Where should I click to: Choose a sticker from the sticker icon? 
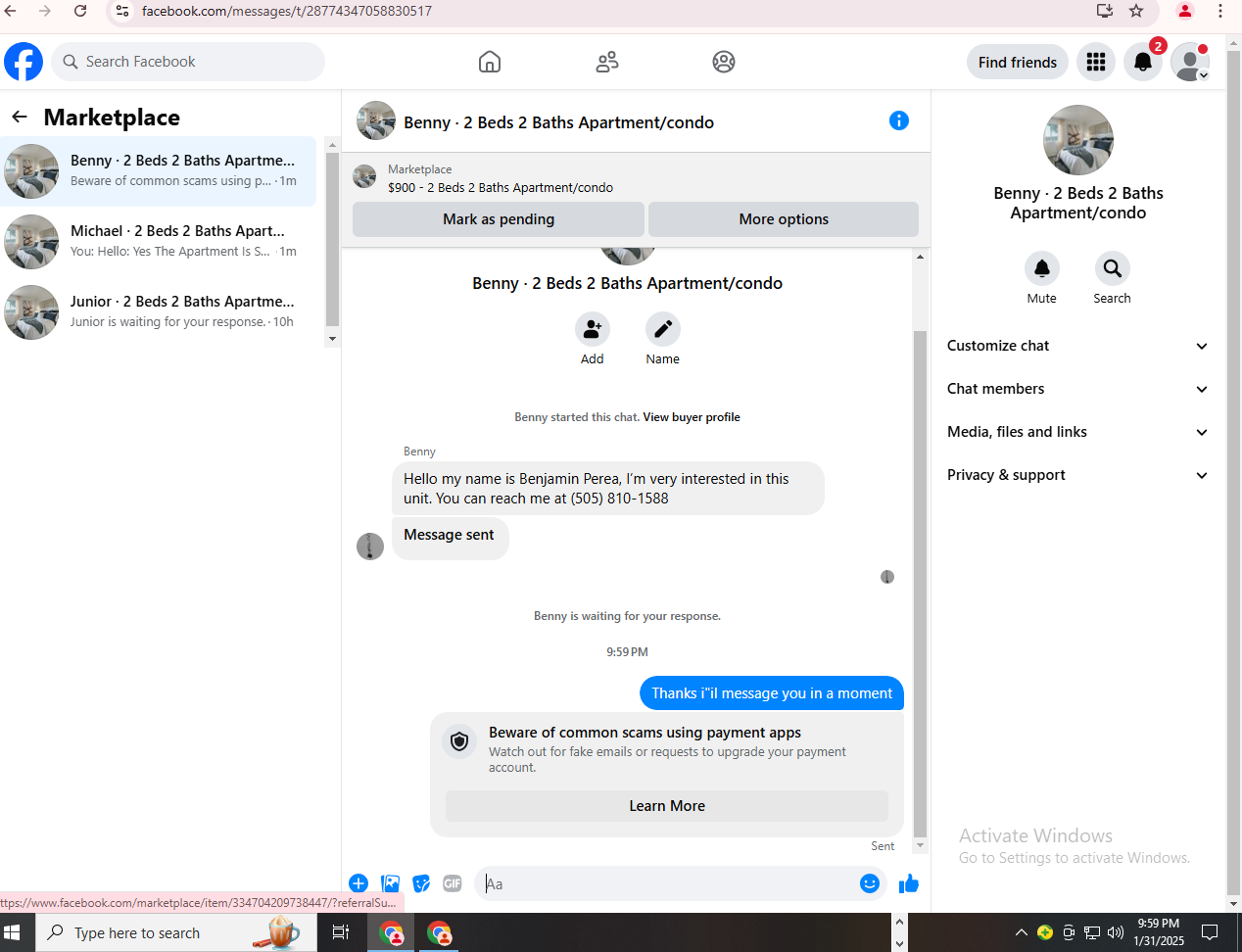[421, 883]
